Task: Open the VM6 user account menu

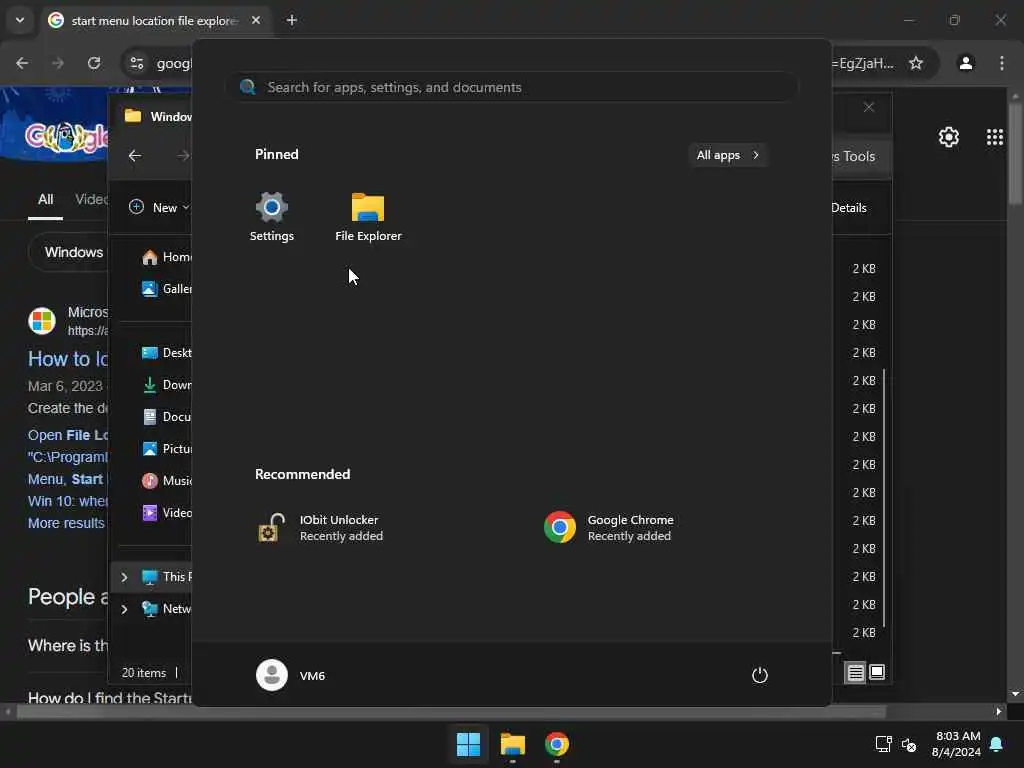Action: [x=291, y=675]
